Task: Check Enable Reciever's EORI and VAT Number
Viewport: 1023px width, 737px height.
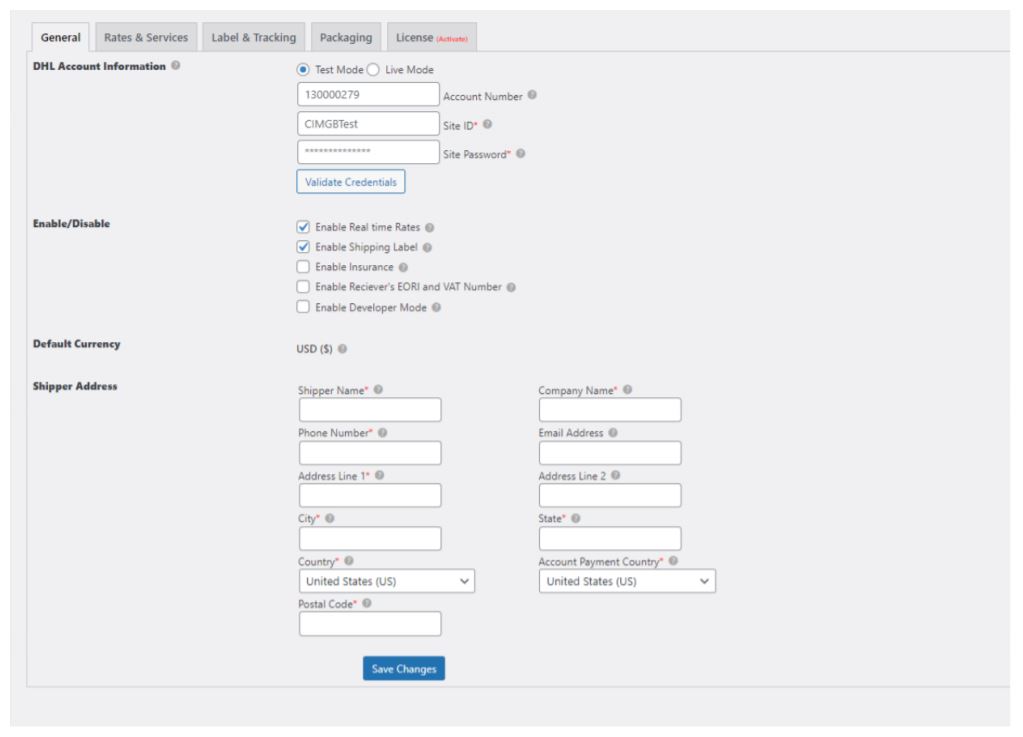Action: (303, 287)
